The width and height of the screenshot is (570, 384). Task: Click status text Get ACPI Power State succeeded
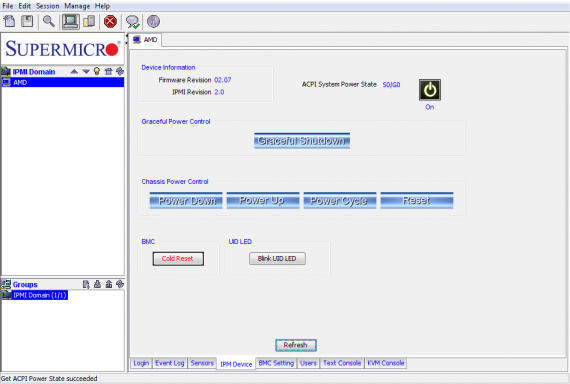[x=49, y=379]
